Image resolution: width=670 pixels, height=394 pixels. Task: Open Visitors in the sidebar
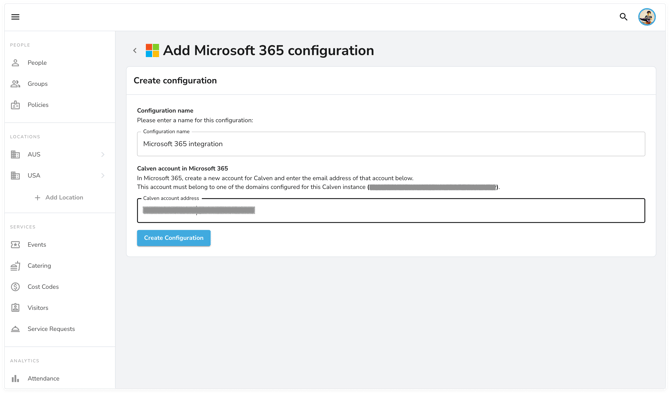(38, 308)
